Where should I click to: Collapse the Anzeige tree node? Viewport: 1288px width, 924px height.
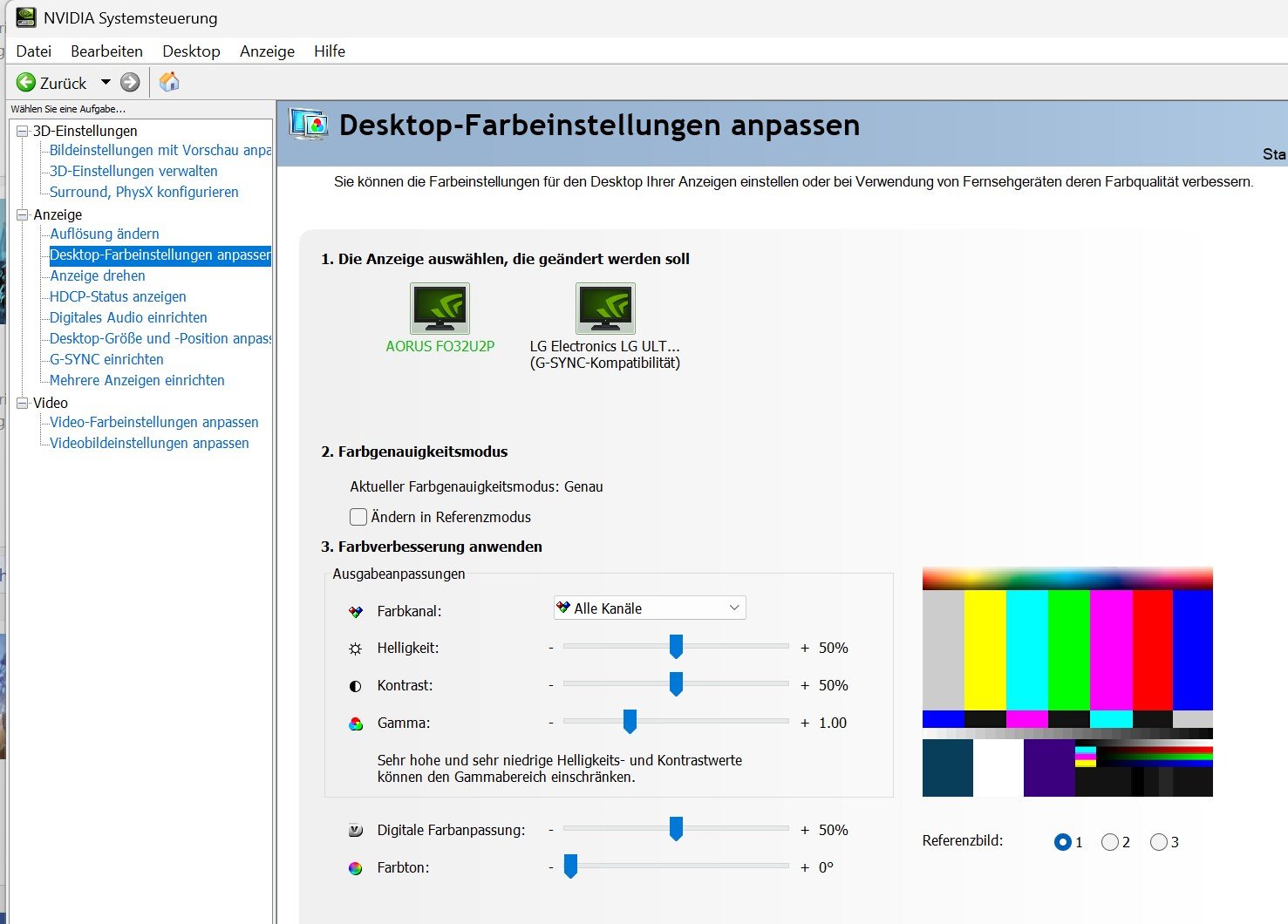click(x=23, y=214)
